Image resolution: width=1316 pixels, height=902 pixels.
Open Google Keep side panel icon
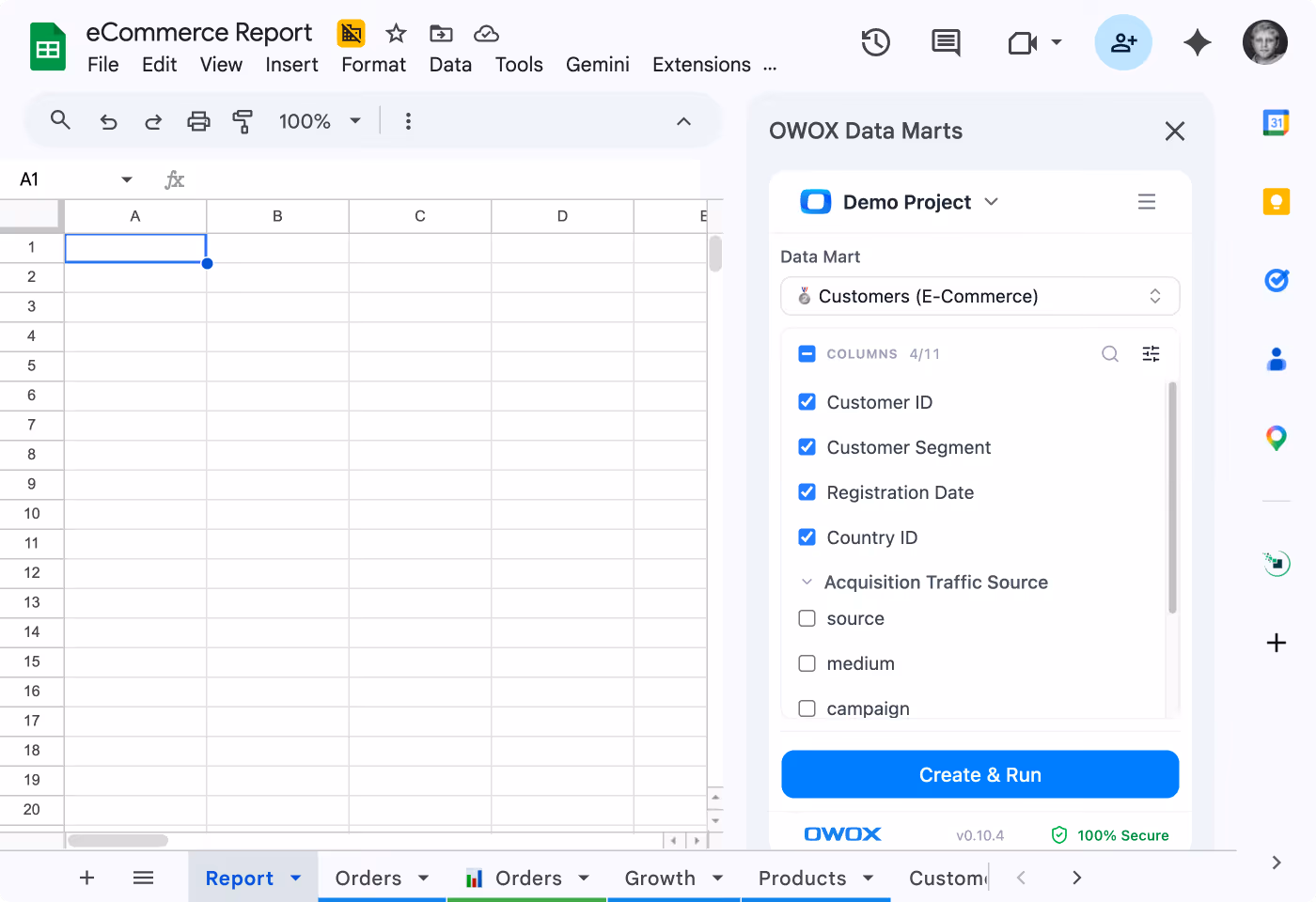coord(1276,201)
